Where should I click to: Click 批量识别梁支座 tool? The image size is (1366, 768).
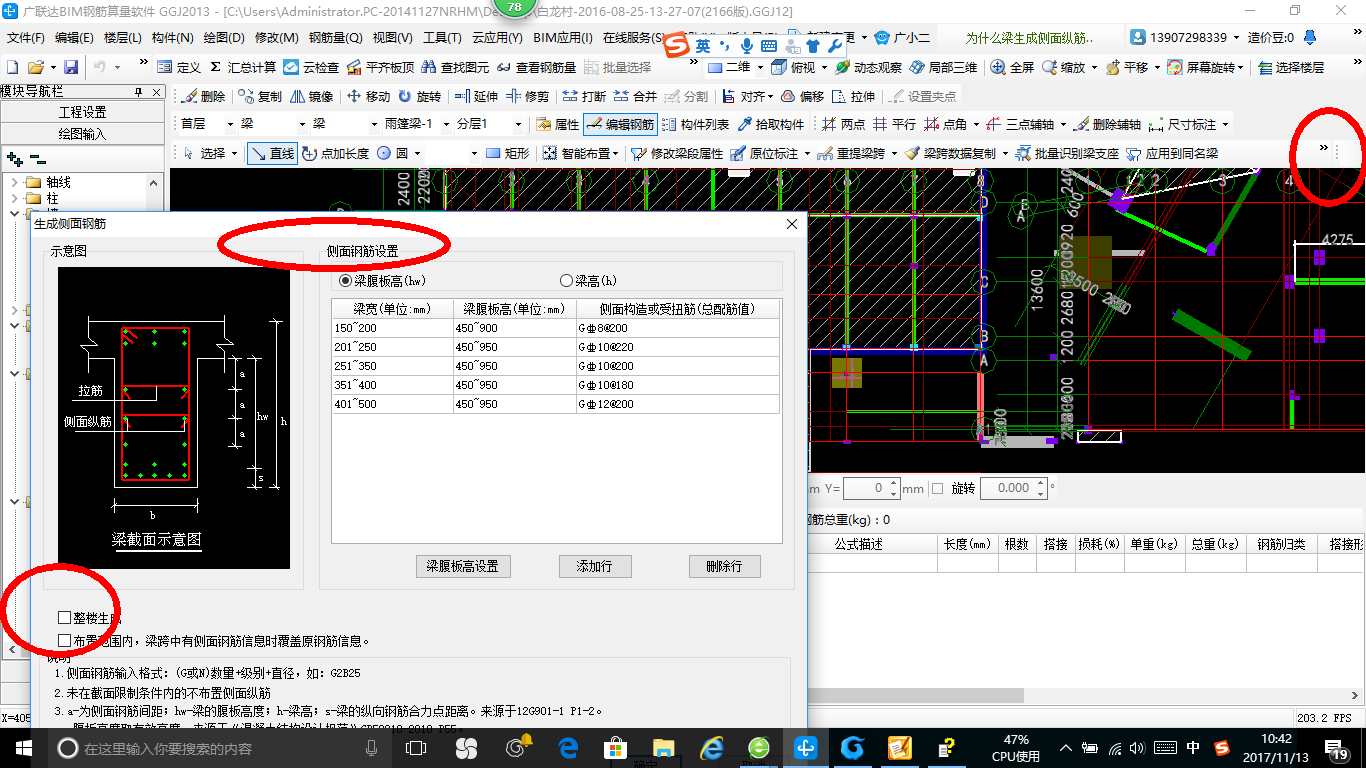[x=1067, y=153]
